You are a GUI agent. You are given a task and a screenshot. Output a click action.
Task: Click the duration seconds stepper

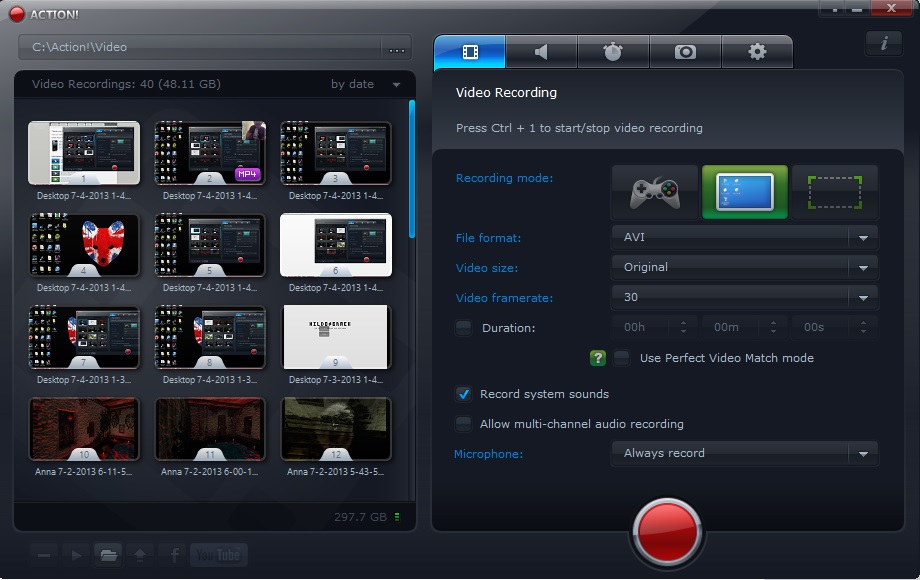click(863, 327)
